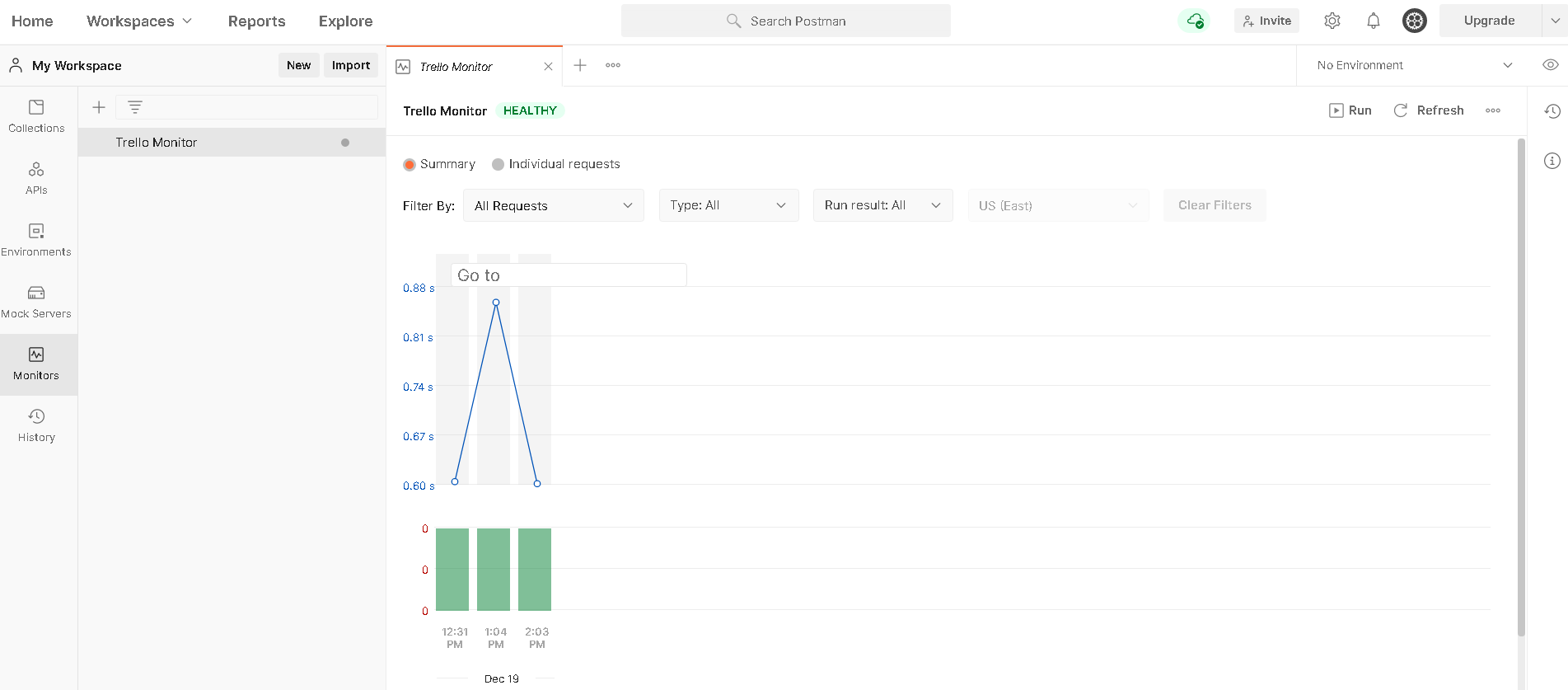Click the 1:04 PM peak data point
Screen dimensions: 1568x690
click(496, 303)
